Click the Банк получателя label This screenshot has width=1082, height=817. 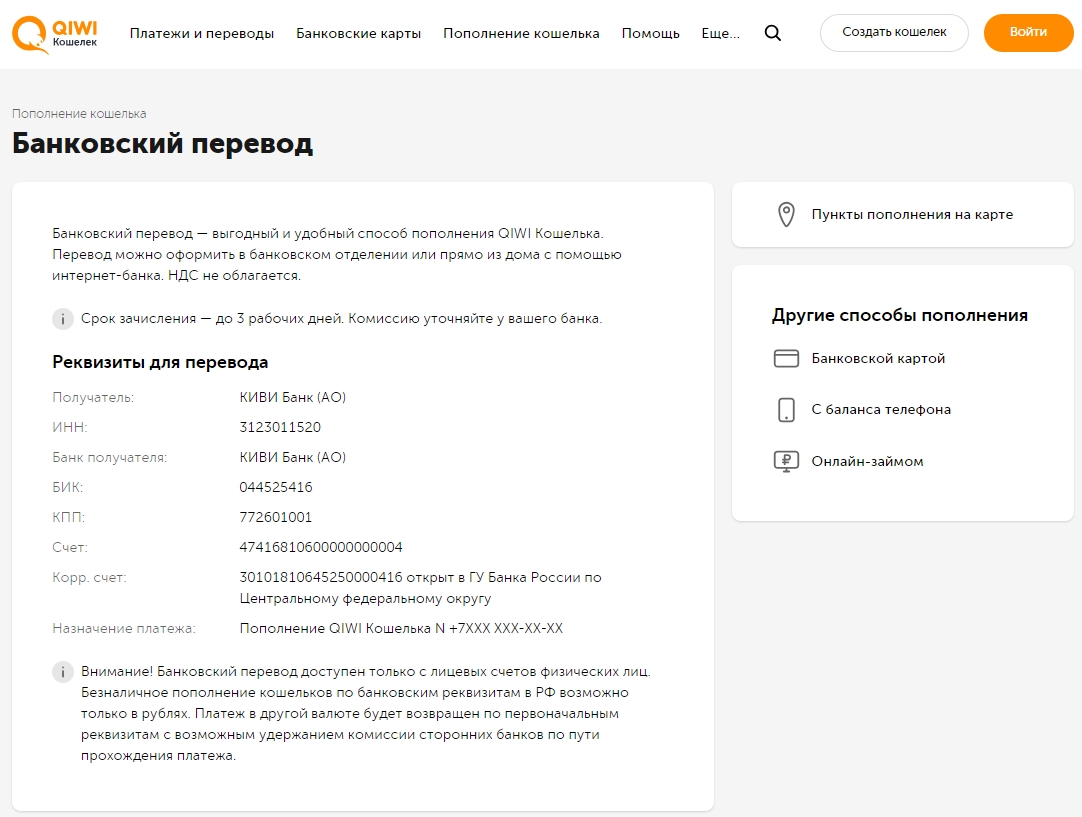click(x=110, y=457)
